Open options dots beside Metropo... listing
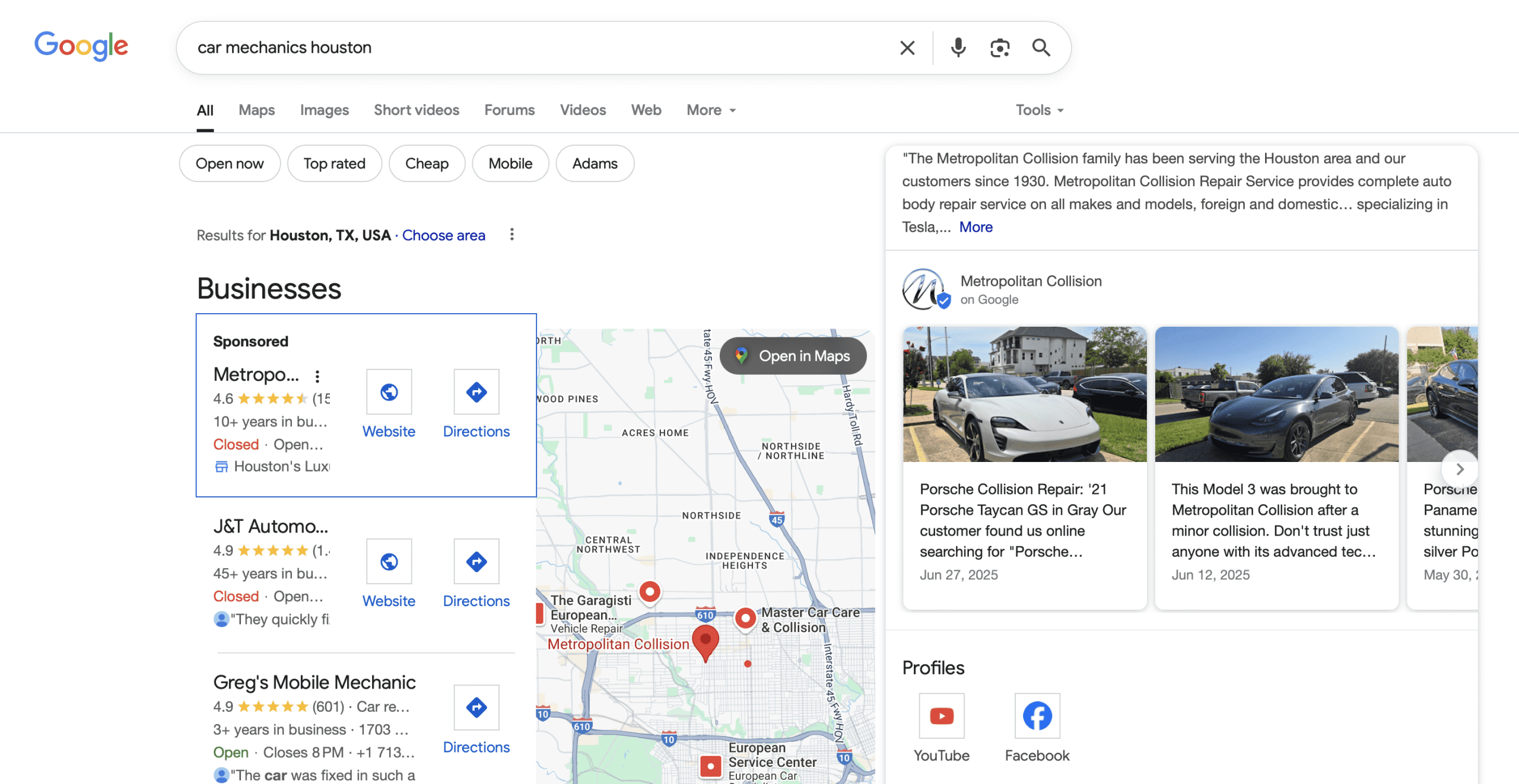 (x=317, y=376)
